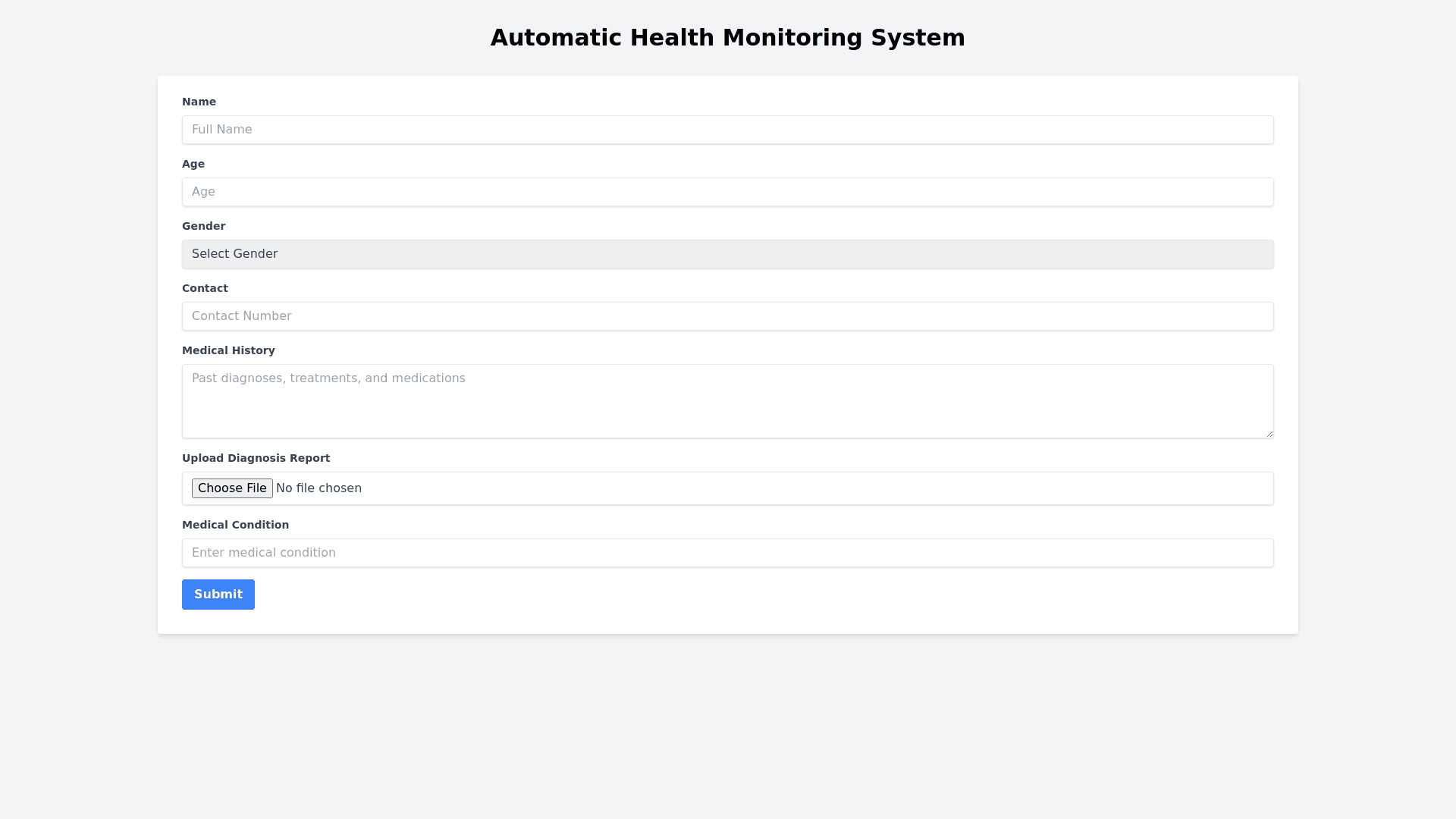Image resolution: width=1456 pixels, height=819 pixels.
Task: Focus the Enter medical condition field
Action: pos(727,553)
